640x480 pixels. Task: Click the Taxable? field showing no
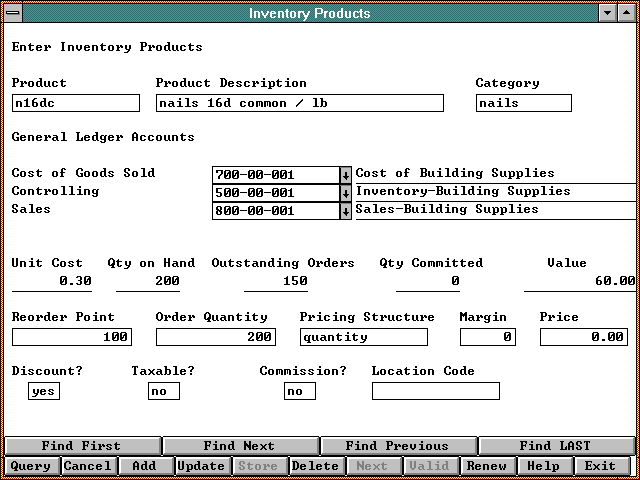[163, 391]
